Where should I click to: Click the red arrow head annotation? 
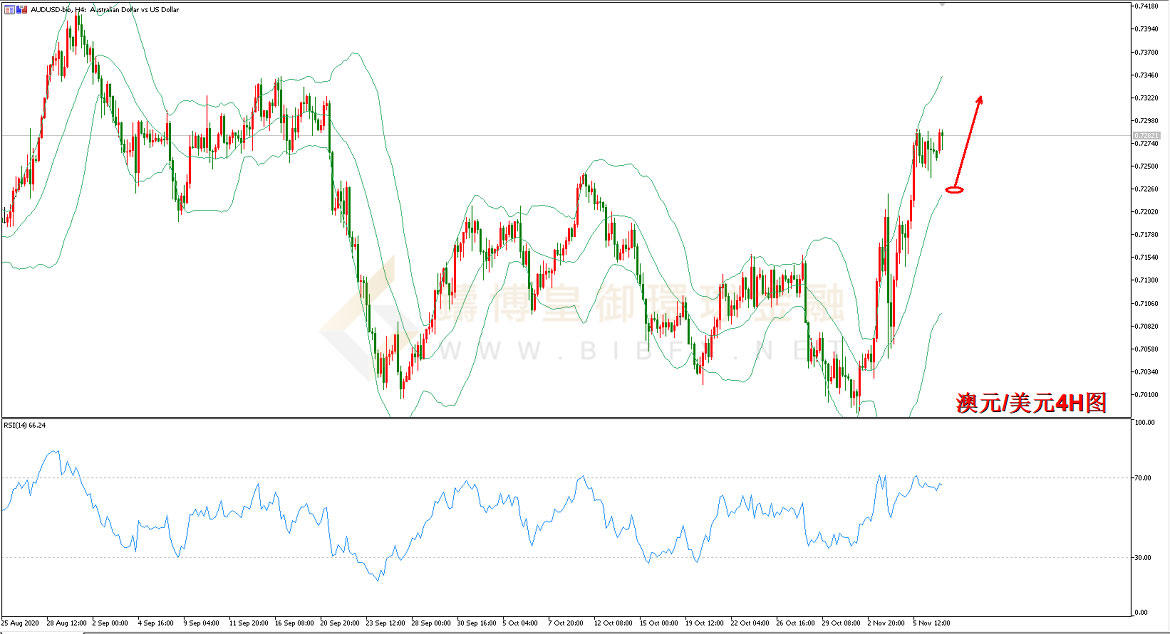click(980, 99)
